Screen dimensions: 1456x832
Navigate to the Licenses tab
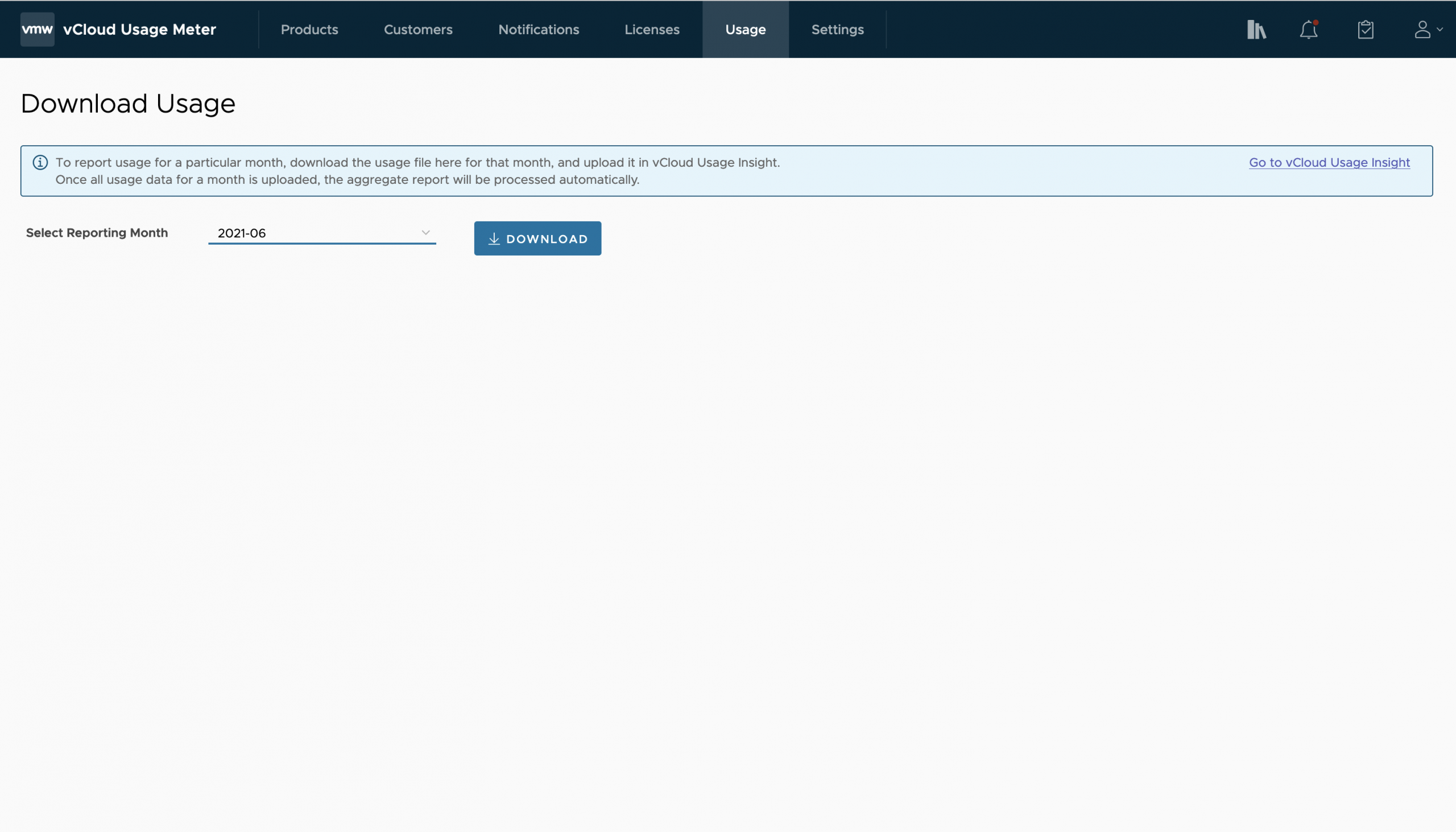coord(651,30)
